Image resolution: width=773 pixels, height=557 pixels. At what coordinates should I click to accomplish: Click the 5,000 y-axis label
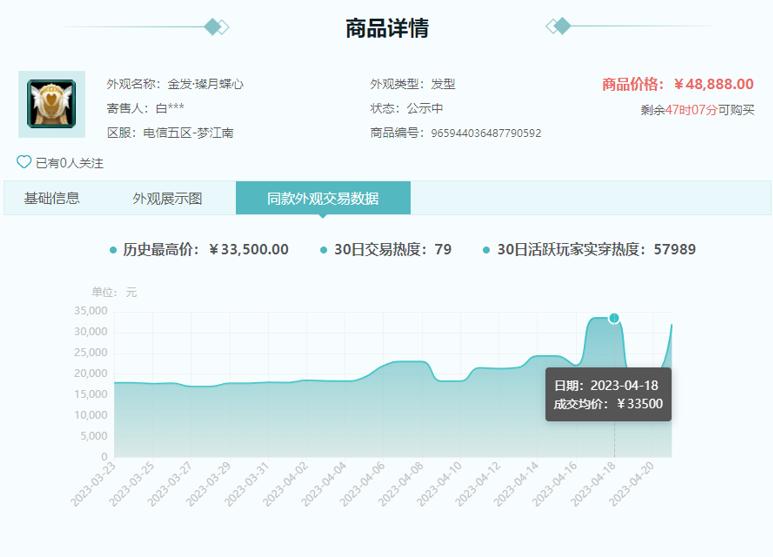94,436
